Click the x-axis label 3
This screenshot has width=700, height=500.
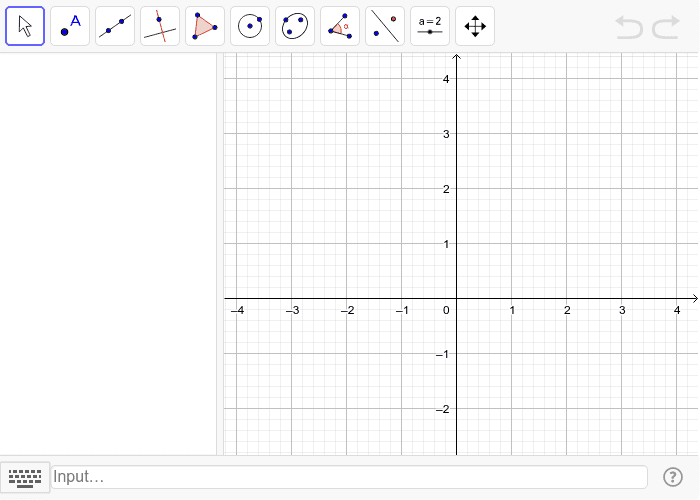622,310
